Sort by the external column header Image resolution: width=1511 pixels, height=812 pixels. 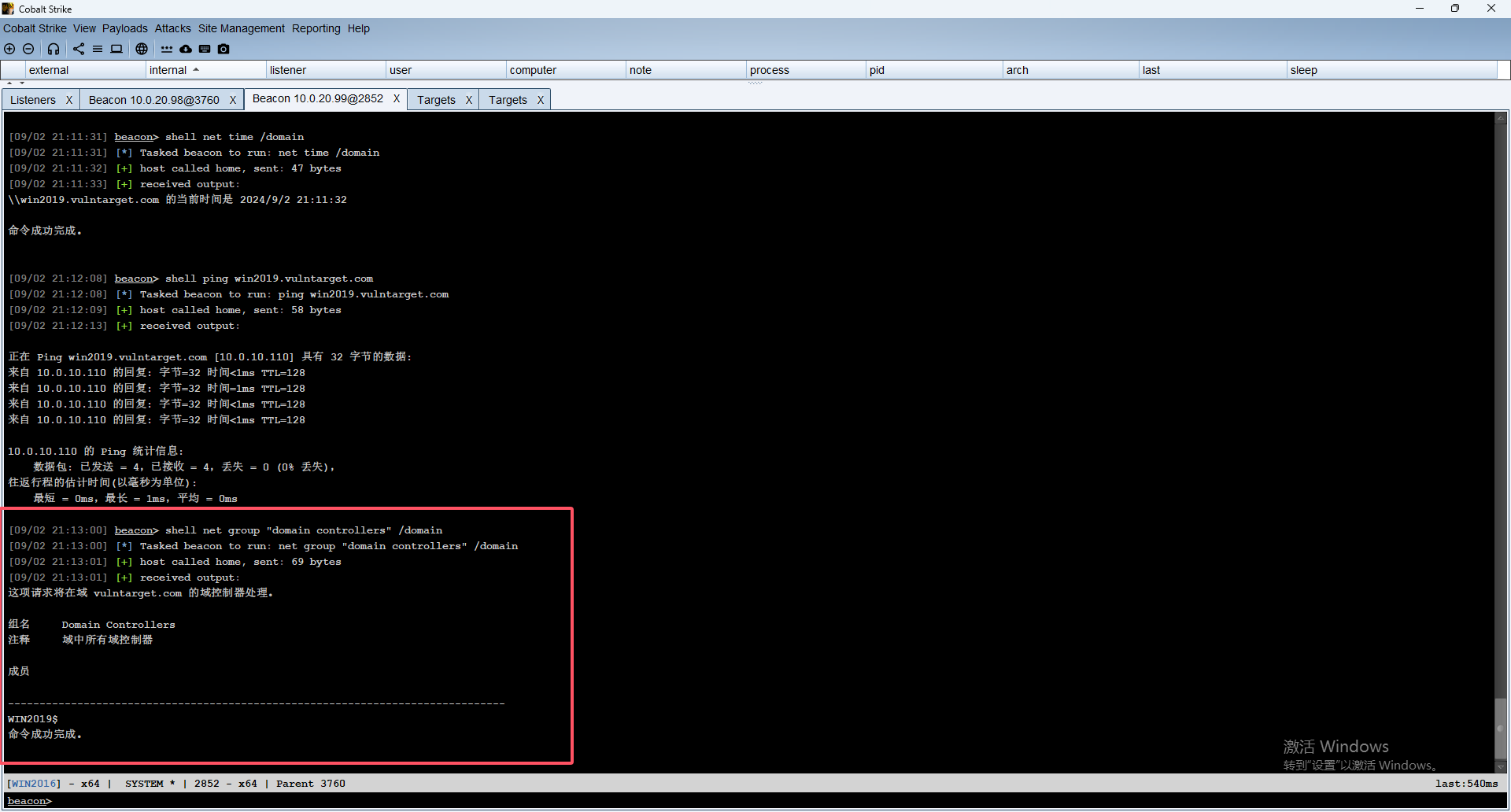[86, 70]
